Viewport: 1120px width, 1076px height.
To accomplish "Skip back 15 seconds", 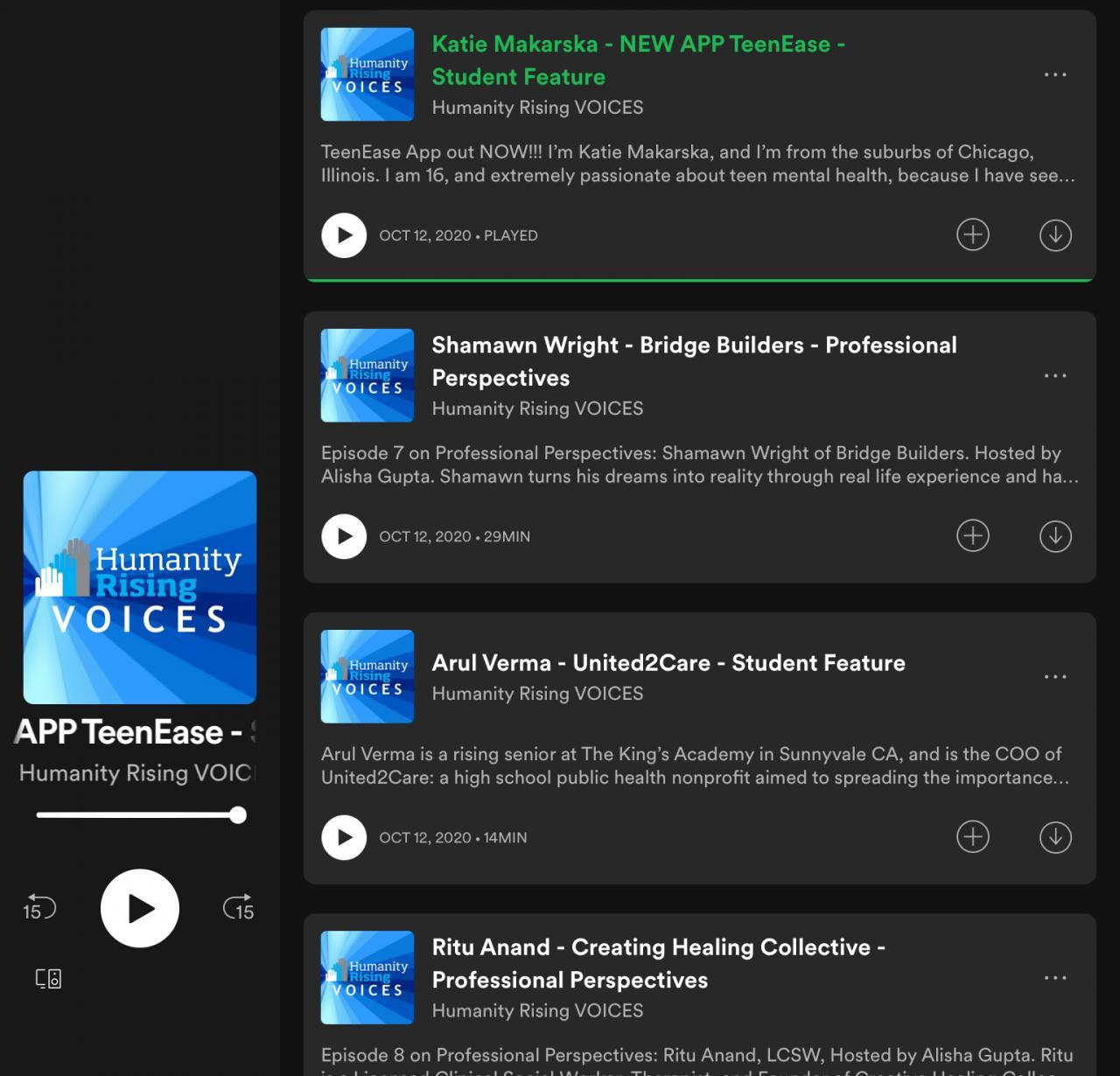I will [39, 908].
